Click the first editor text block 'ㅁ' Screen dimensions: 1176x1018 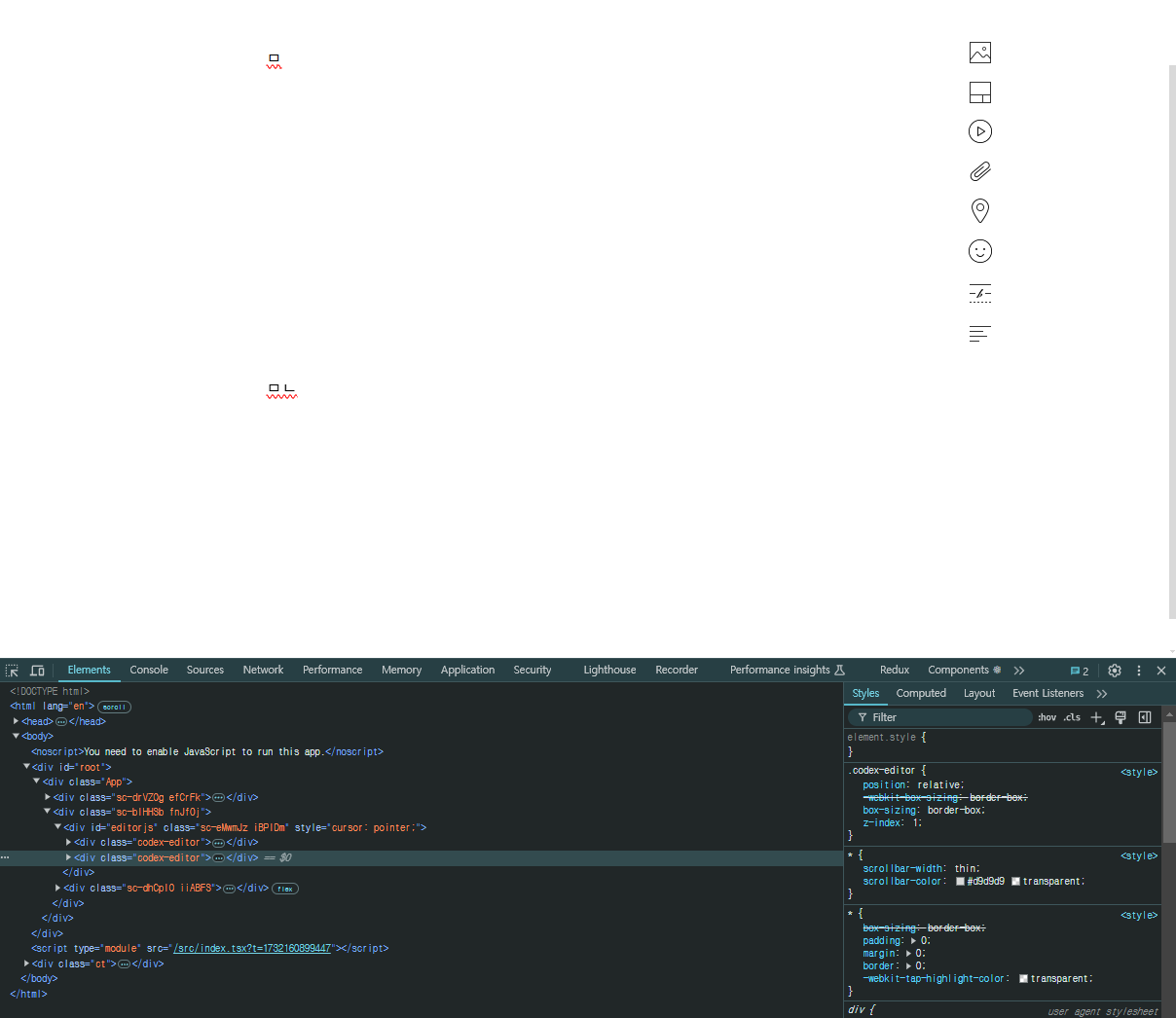pyautogui.click(x=274, y=60)
